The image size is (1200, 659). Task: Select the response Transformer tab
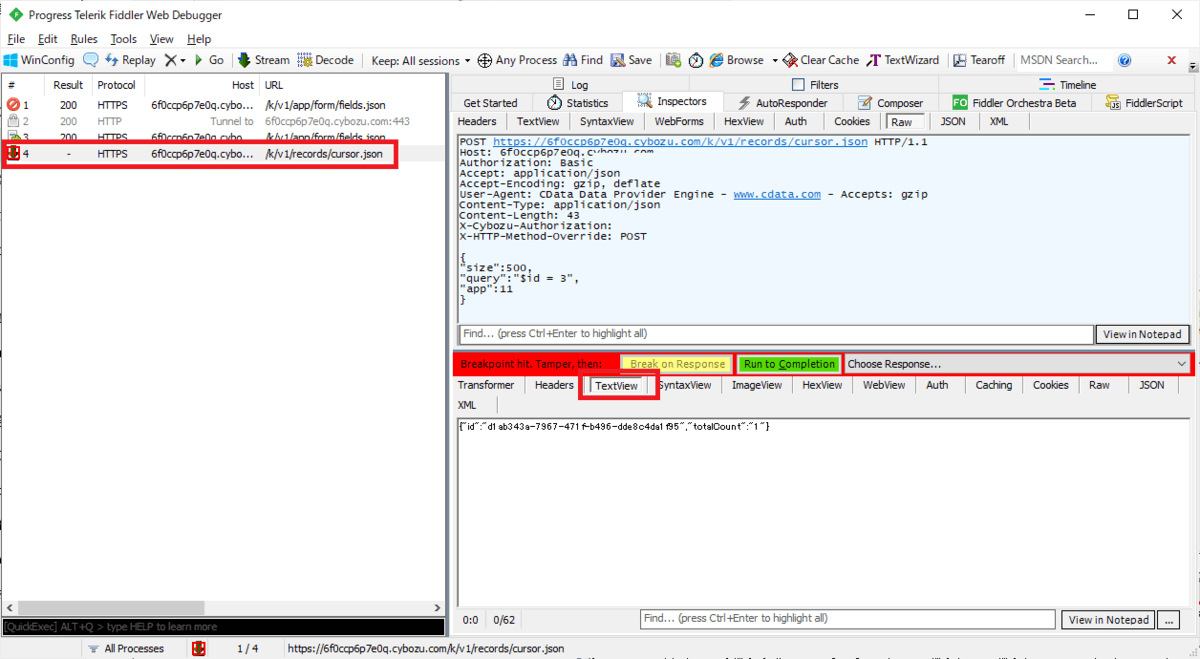tap(486, 385)
